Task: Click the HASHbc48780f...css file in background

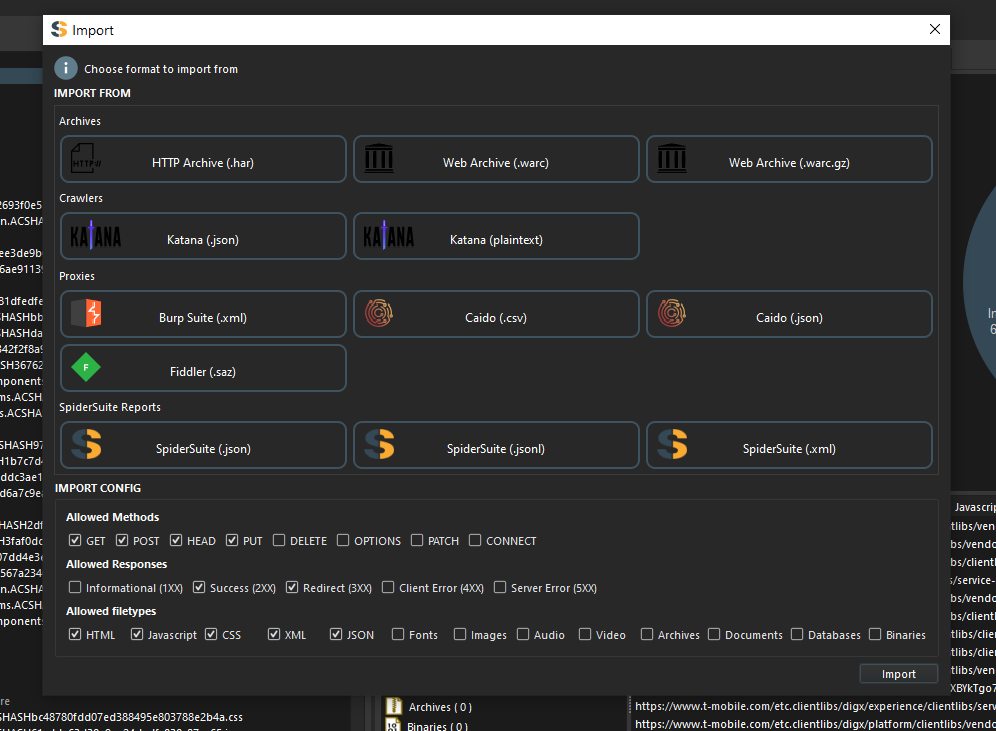Action: 121,716
